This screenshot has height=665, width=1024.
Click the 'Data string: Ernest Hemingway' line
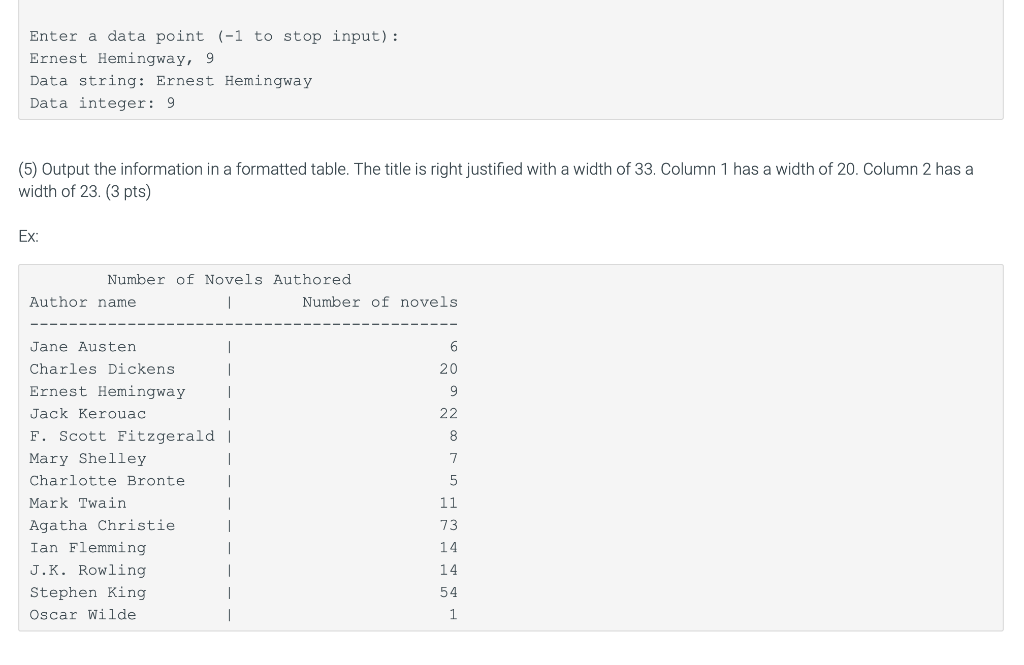point(170,81)
